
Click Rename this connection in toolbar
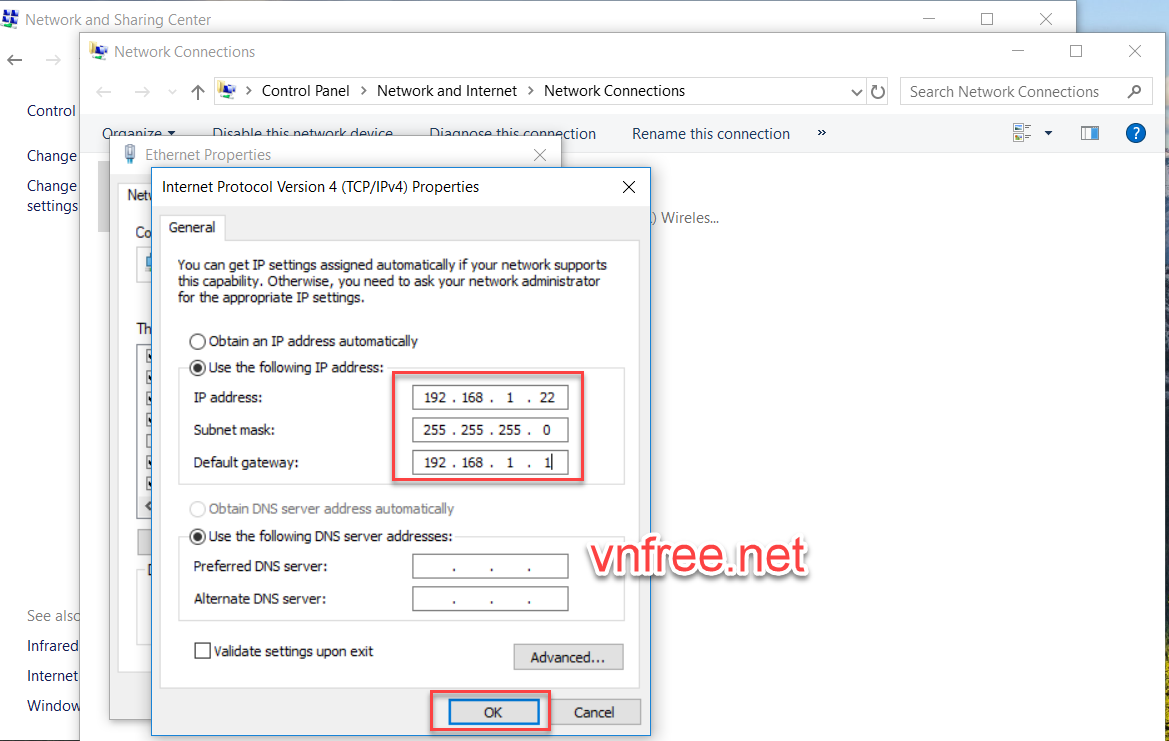point(710,134)
